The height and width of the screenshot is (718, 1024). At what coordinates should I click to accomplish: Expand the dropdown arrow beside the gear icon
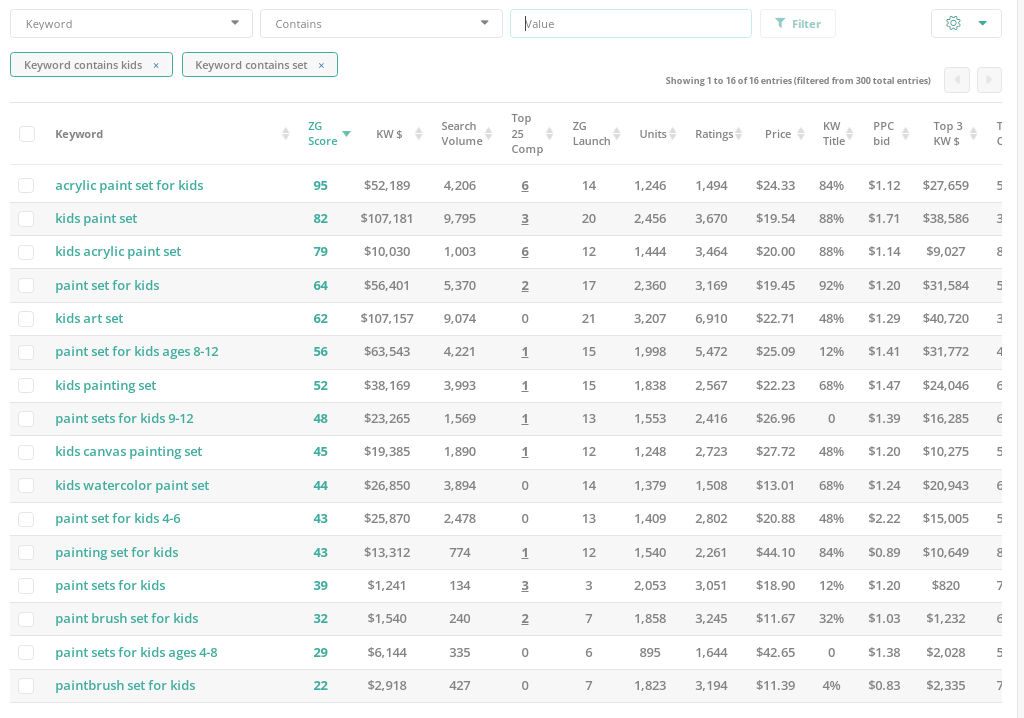[981, 22]
